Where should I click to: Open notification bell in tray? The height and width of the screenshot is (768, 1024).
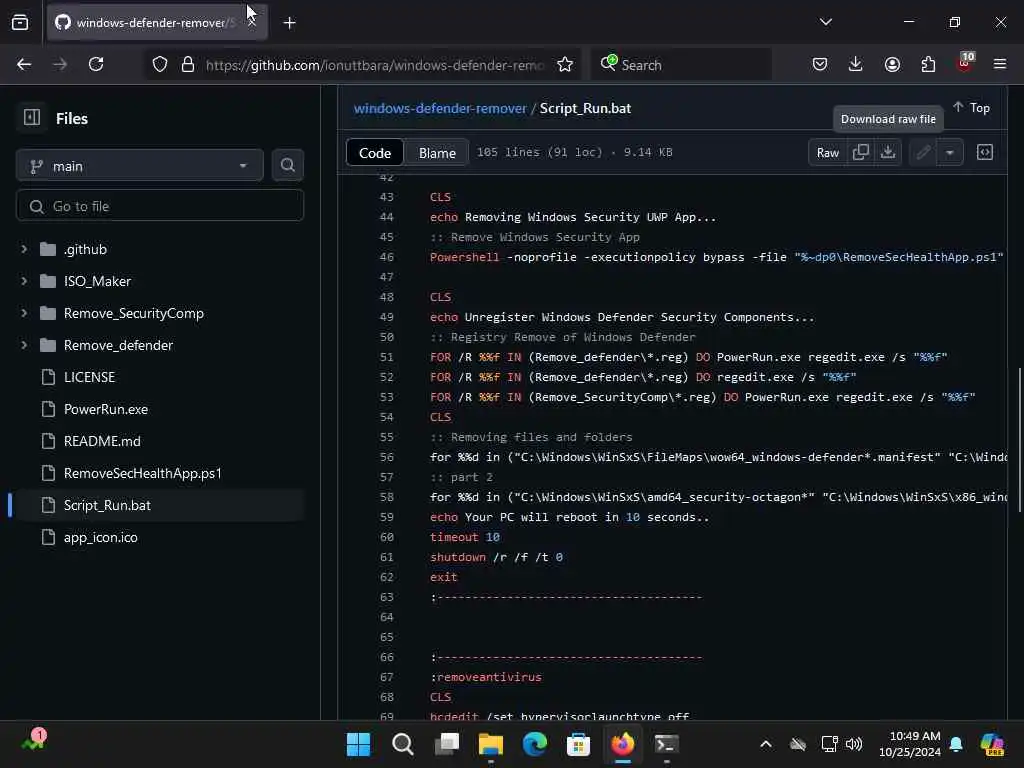point(955,744)
